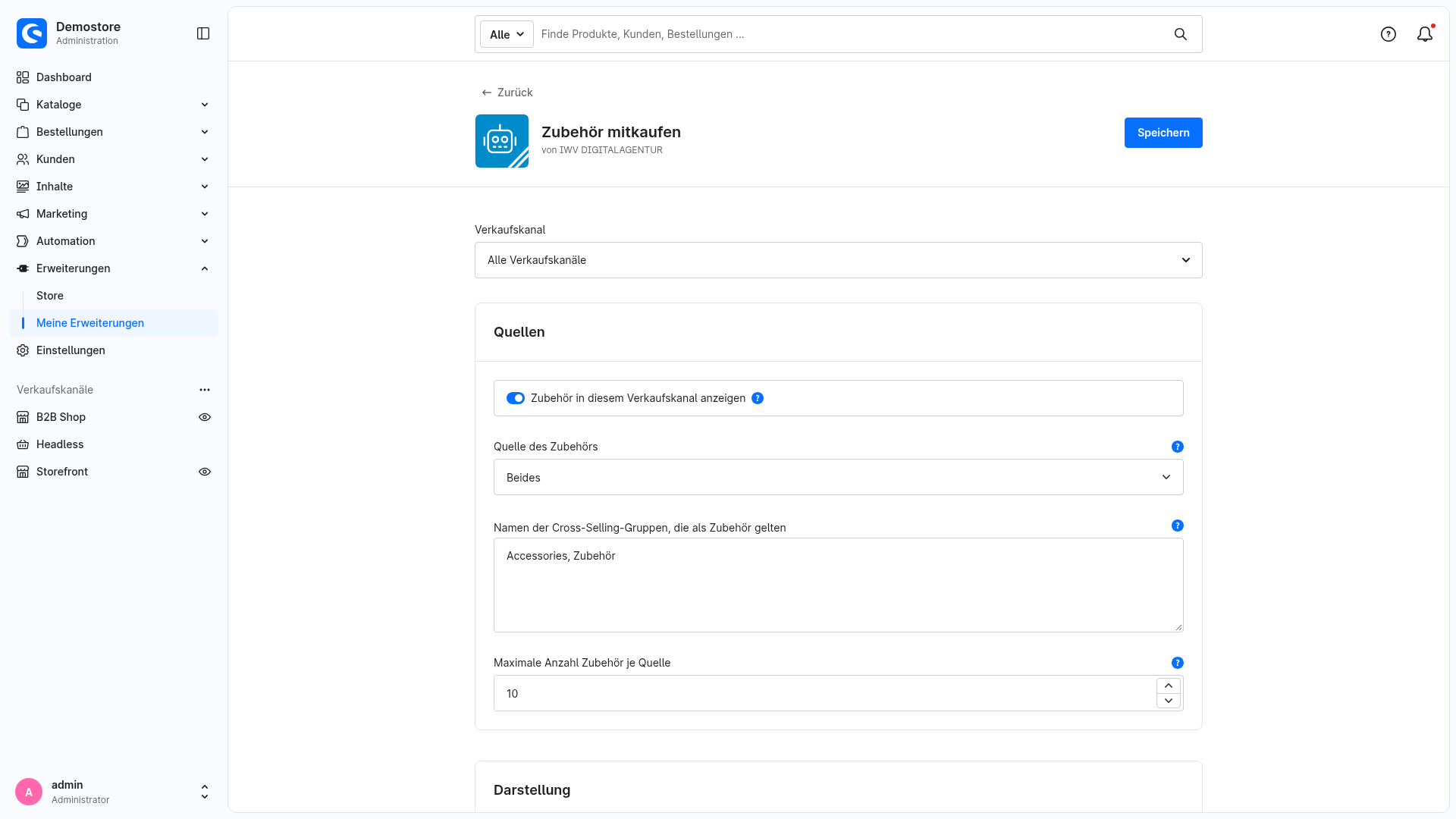Image resolution: width=1456 pixels, height=819 pixels.
Task: Click the Headless basket icon
Action: point(23,444)
